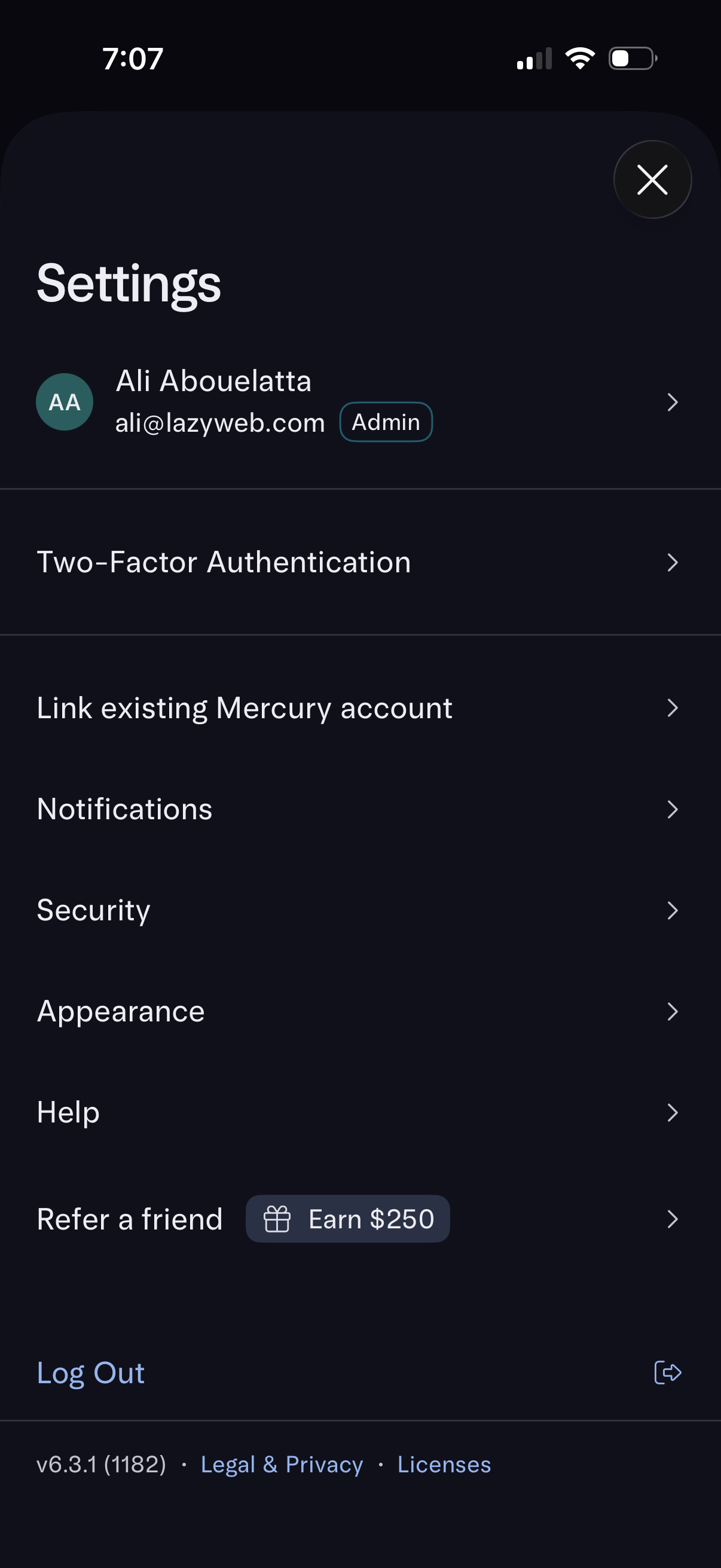Open Two-Factor Authentication chevron arrow
Screen dimensions: 721x1568
point(672,562)
